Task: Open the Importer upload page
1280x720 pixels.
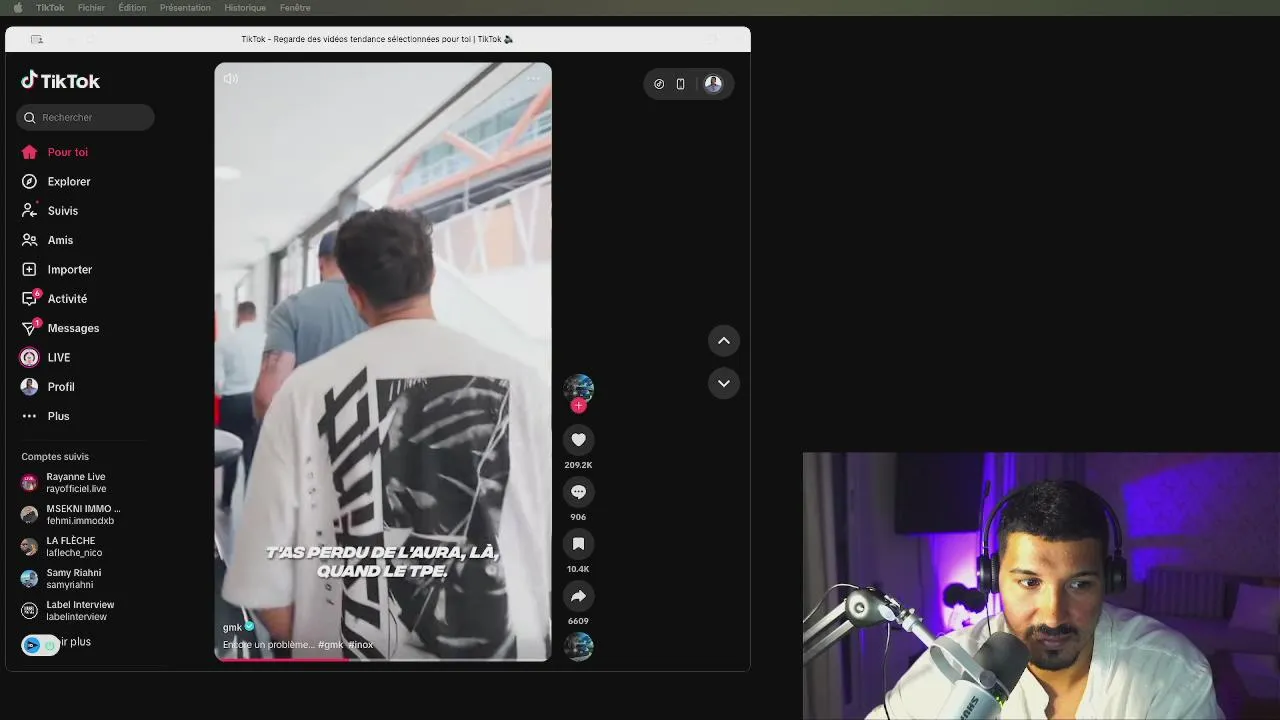Action: point(57,269)
